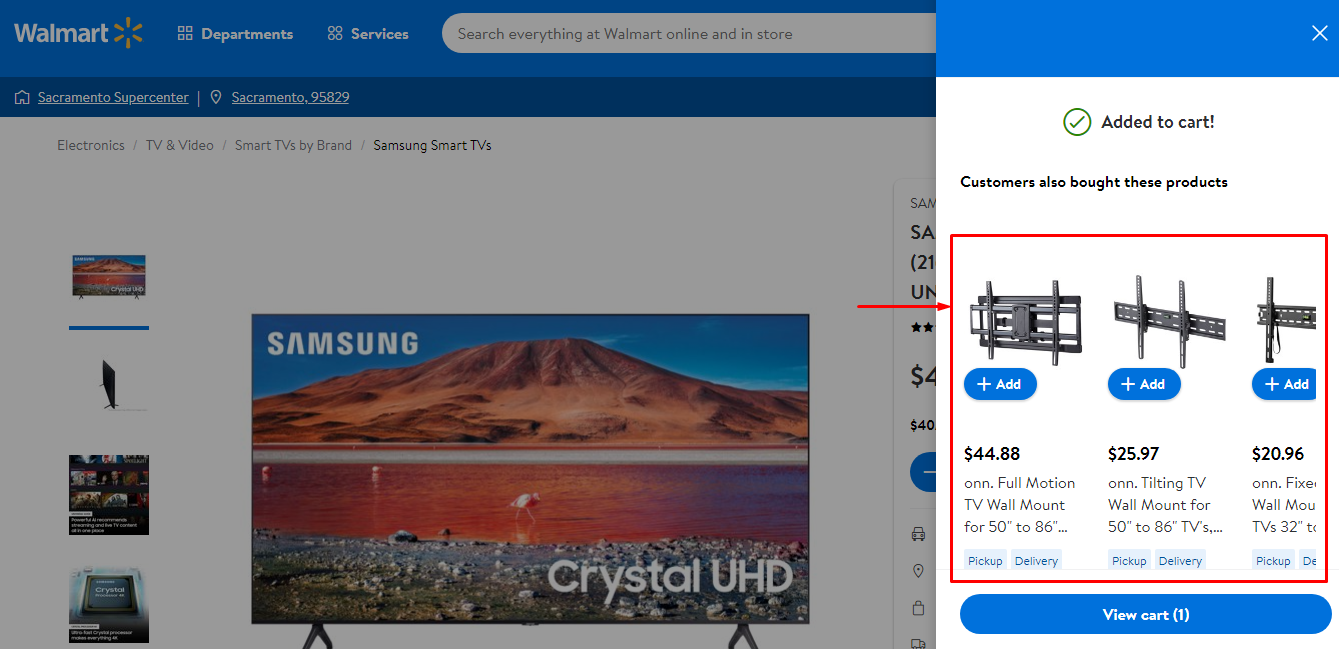
Task: Click "Customers also bought these products" heading
Action: (1094, 182)
